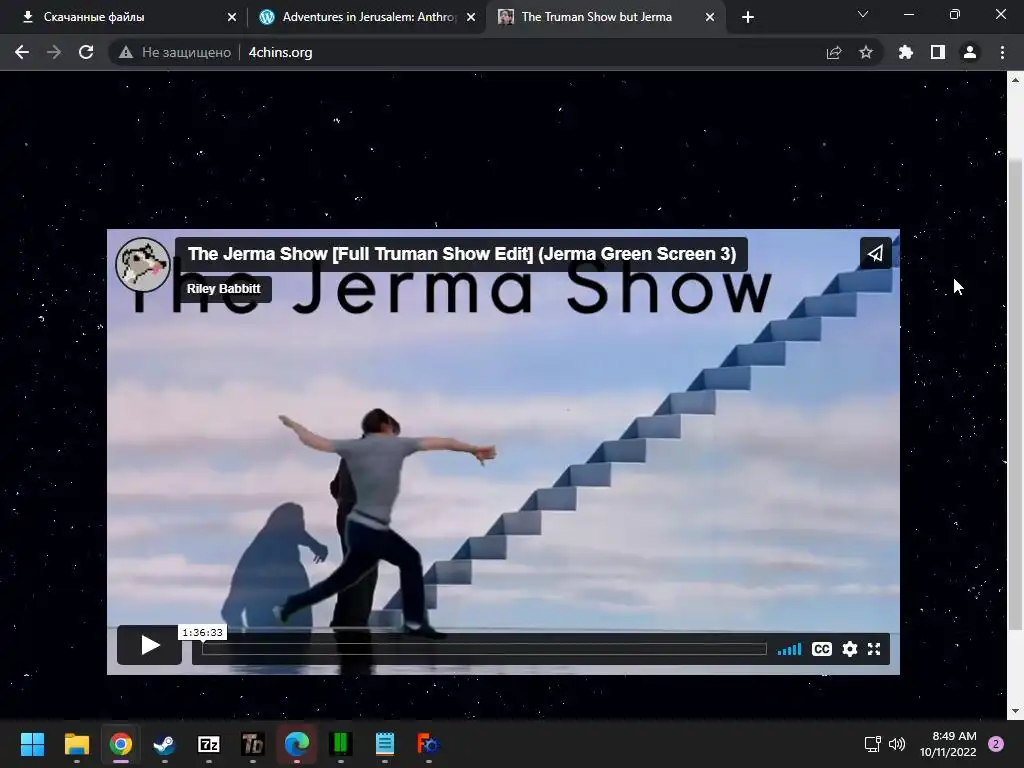
Task: Reload the current page
Action: [86, 52]
